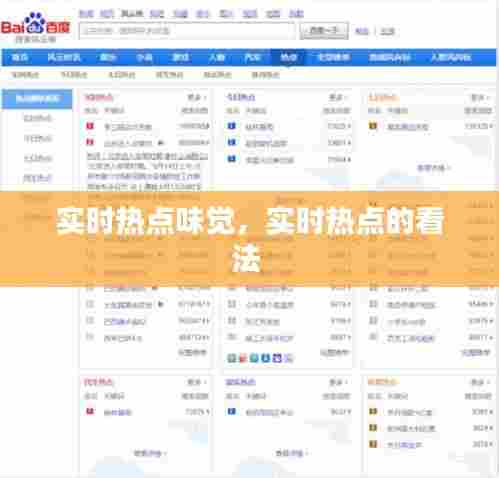Select 今日热点 in the sub-navigation row
The image size is (499, 478).
74,75
